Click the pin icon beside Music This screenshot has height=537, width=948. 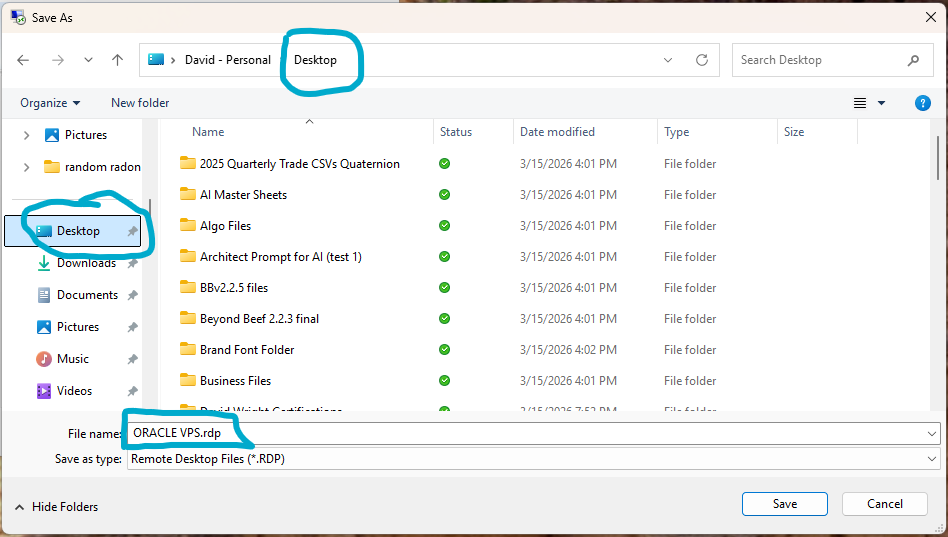pos(132,359)
